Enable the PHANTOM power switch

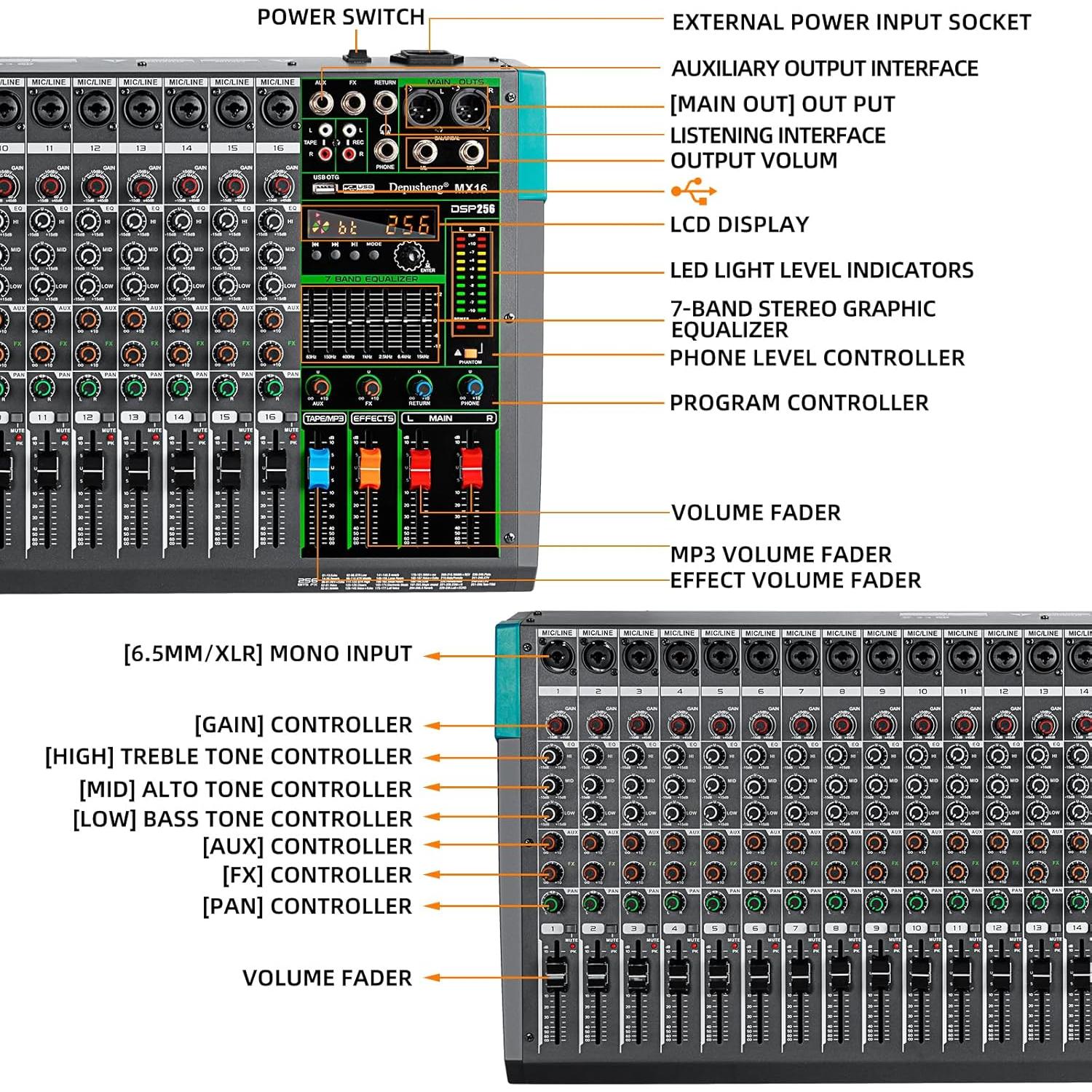[x=472, y=352]
